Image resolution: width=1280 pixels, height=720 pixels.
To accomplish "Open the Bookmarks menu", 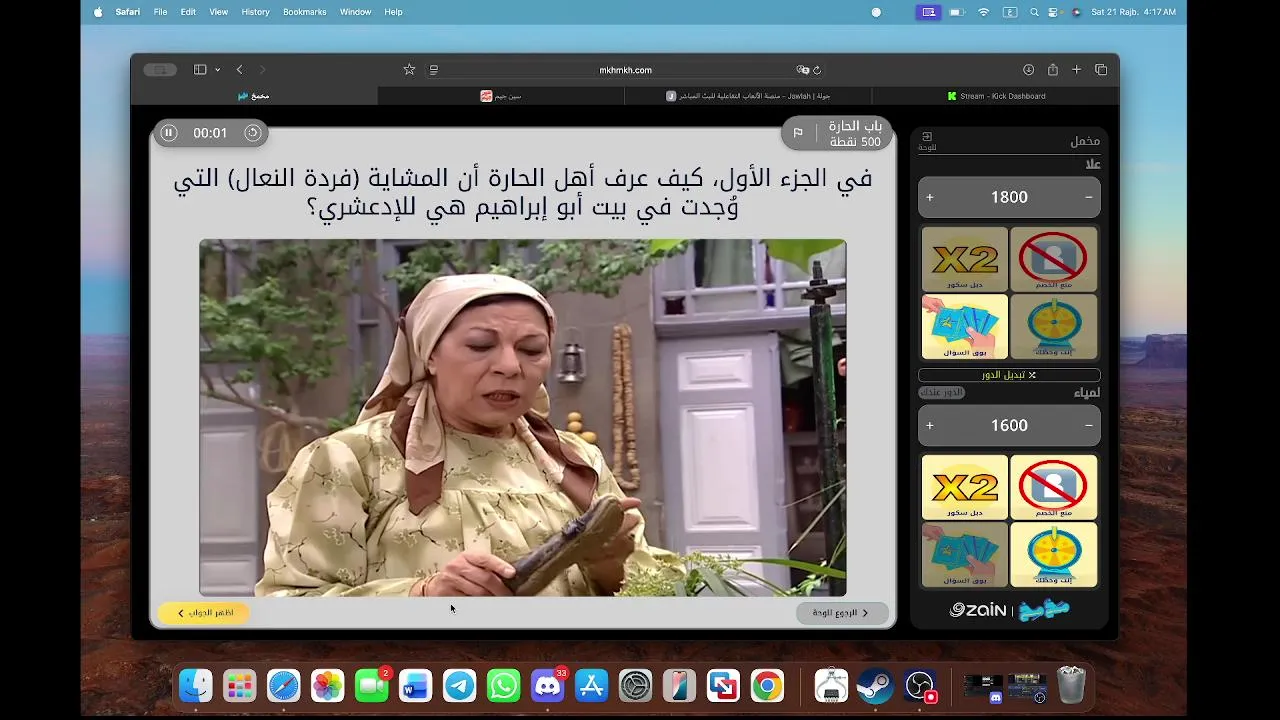I will pos(305,12).
